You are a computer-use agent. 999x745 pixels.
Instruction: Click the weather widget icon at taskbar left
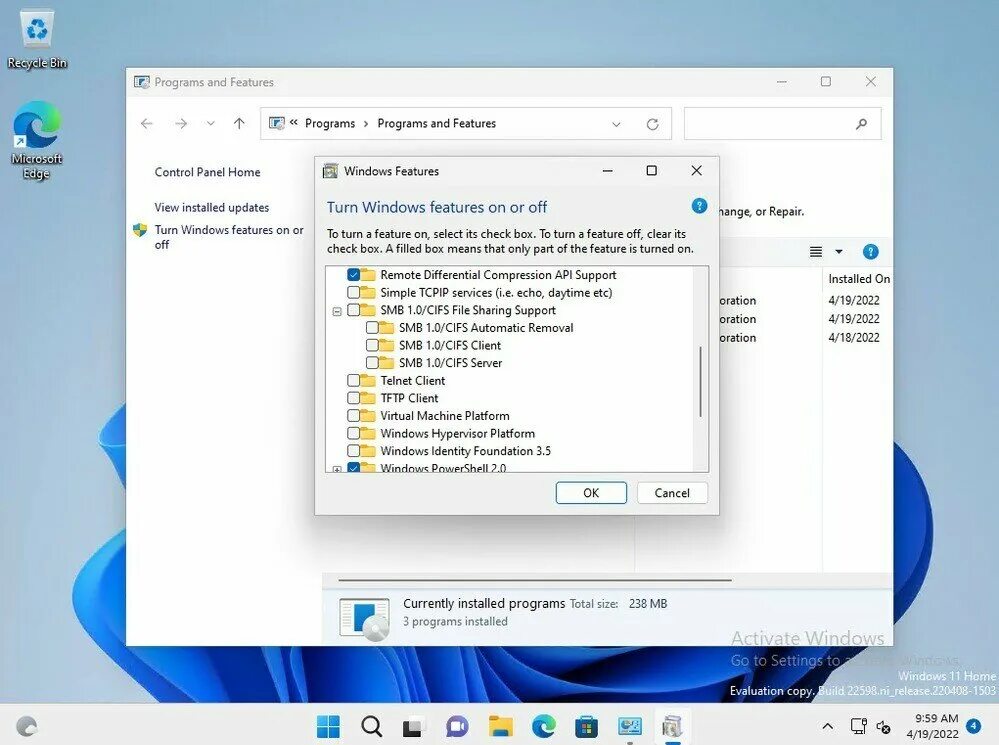[x=26, y=726]
